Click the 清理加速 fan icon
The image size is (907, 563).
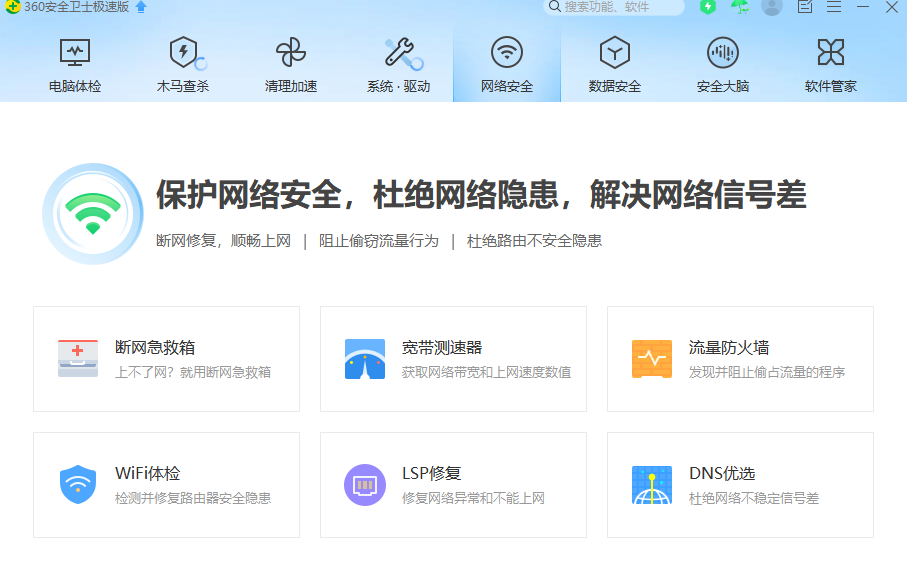tap(290, 52)
